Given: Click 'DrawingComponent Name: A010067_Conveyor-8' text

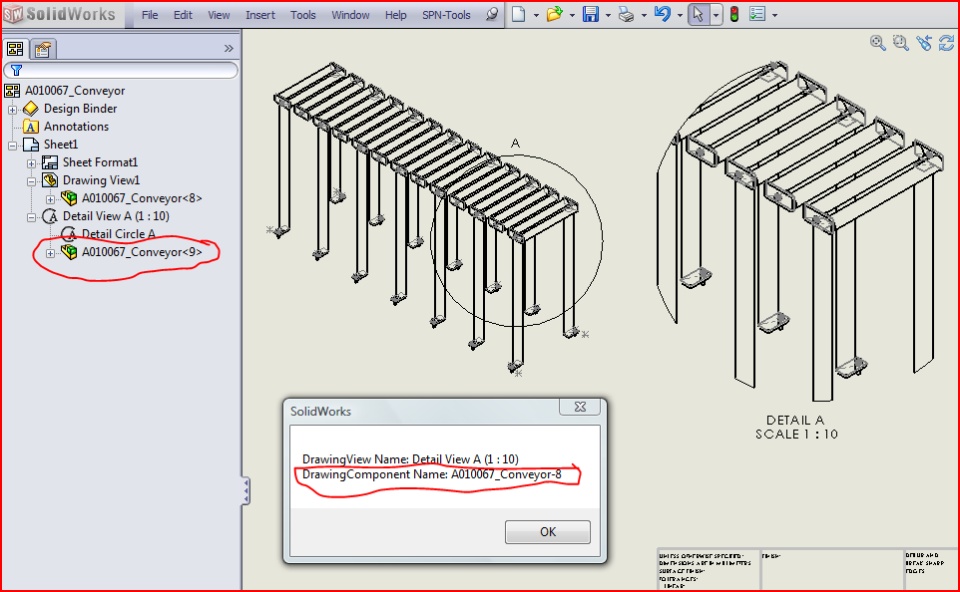Looking at the screenshot, I should (432, 474).
